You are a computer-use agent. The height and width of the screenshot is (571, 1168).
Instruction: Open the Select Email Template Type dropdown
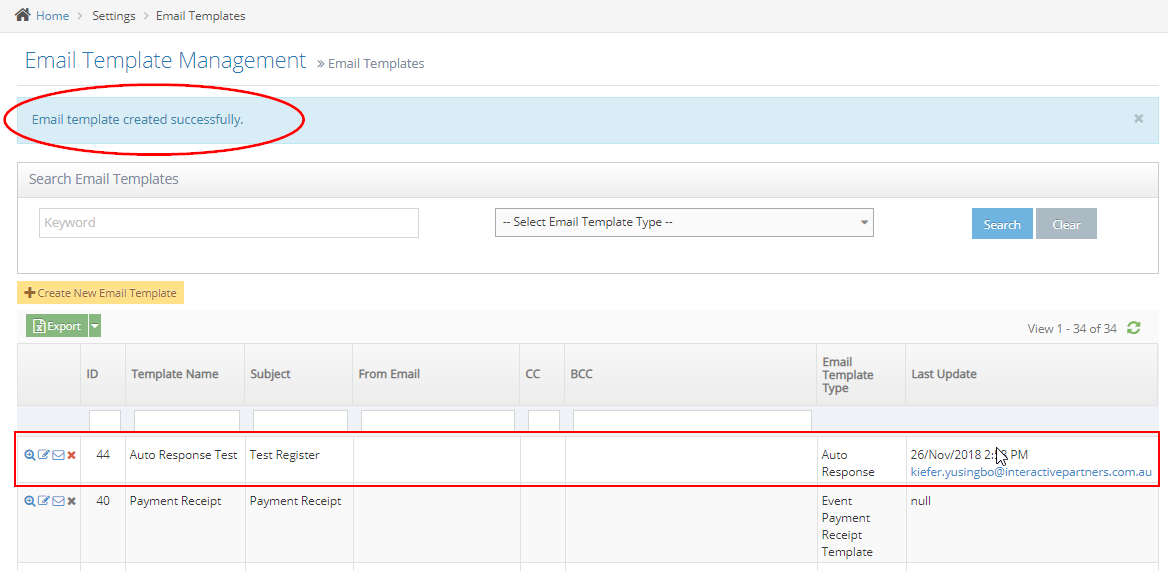(684, 222)
